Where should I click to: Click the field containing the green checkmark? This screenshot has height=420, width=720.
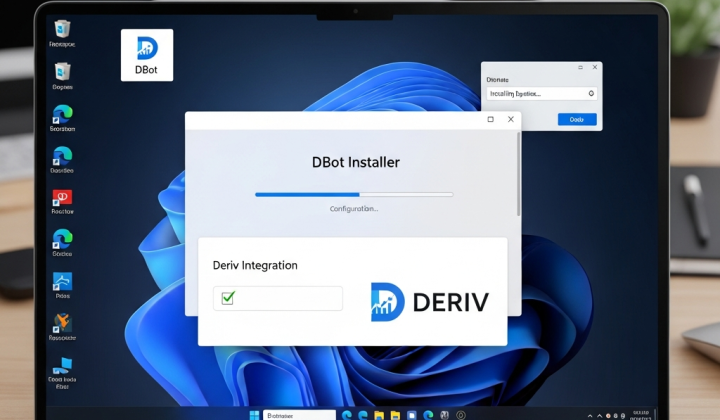278,298
